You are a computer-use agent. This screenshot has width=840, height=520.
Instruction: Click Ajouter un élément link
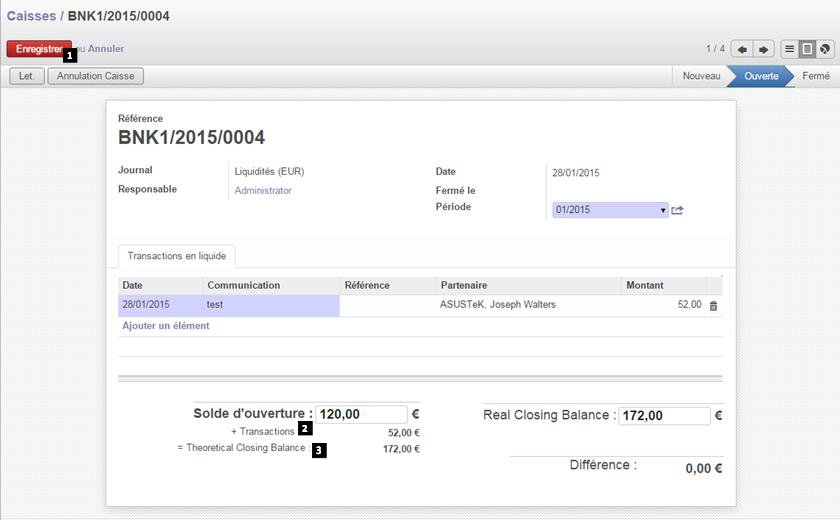pyautogui.click(x=166, y=326)
